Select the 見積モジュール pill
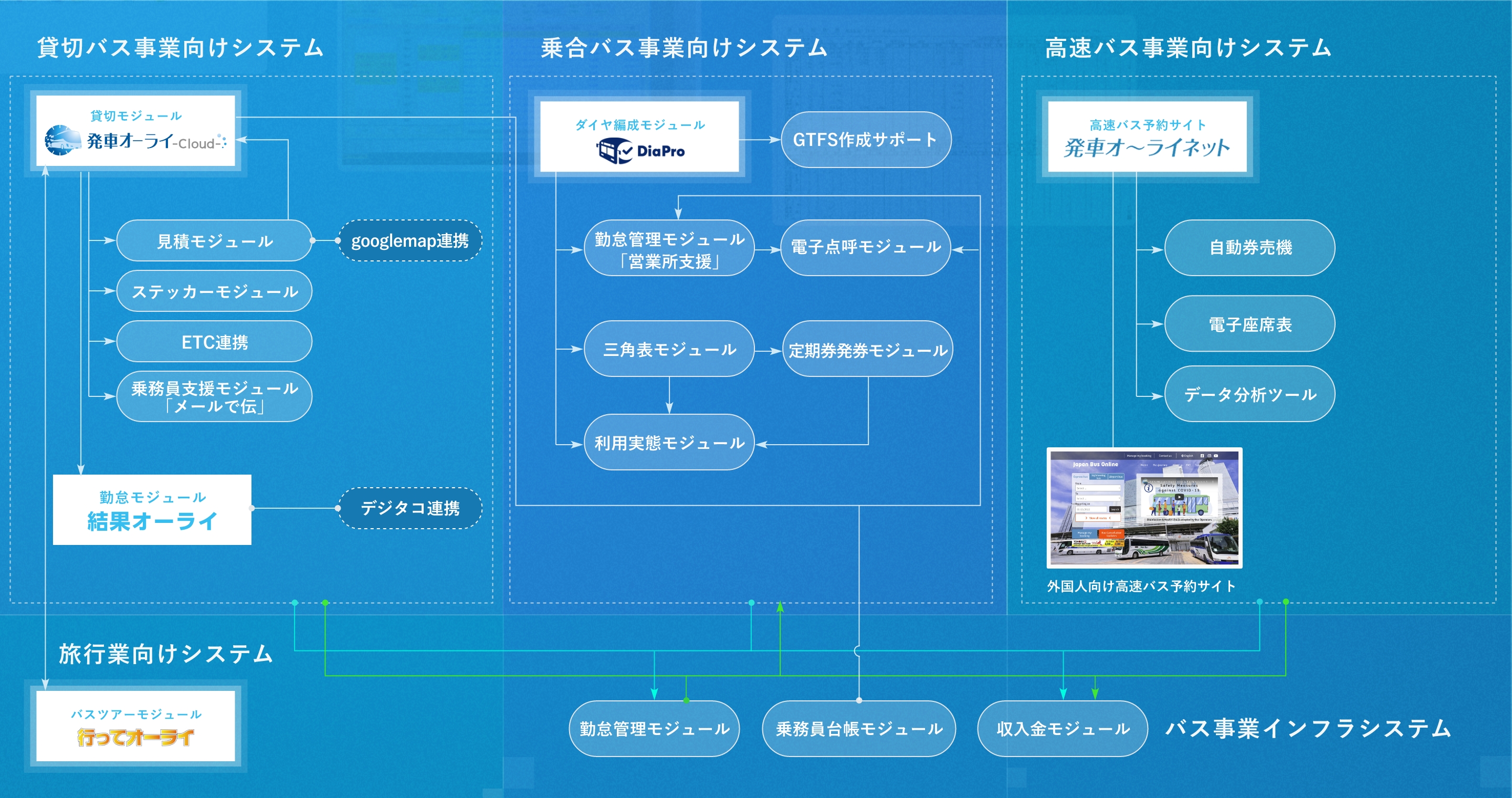 [214, 240]
